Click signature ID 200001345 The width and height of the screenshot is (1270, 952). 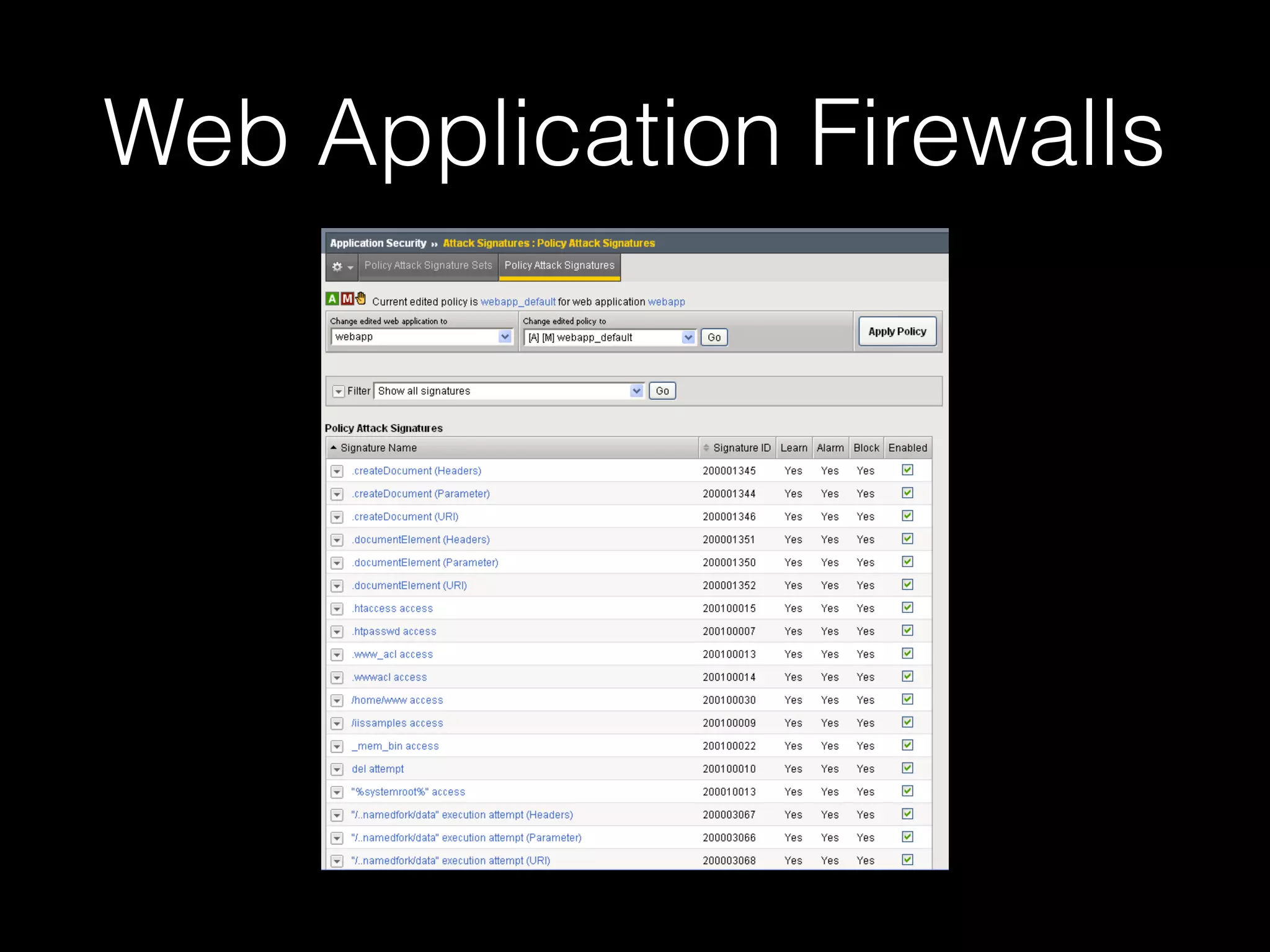(729, 471)
